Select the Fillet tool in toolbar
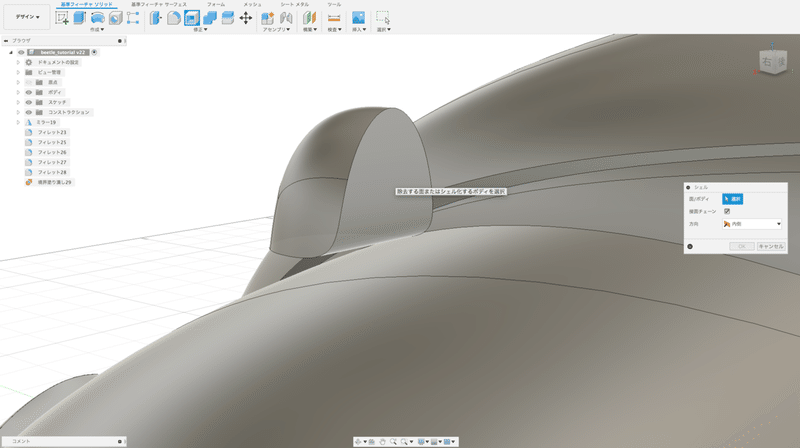The height and width of the screenshot is (448, 800). point(173,18)
